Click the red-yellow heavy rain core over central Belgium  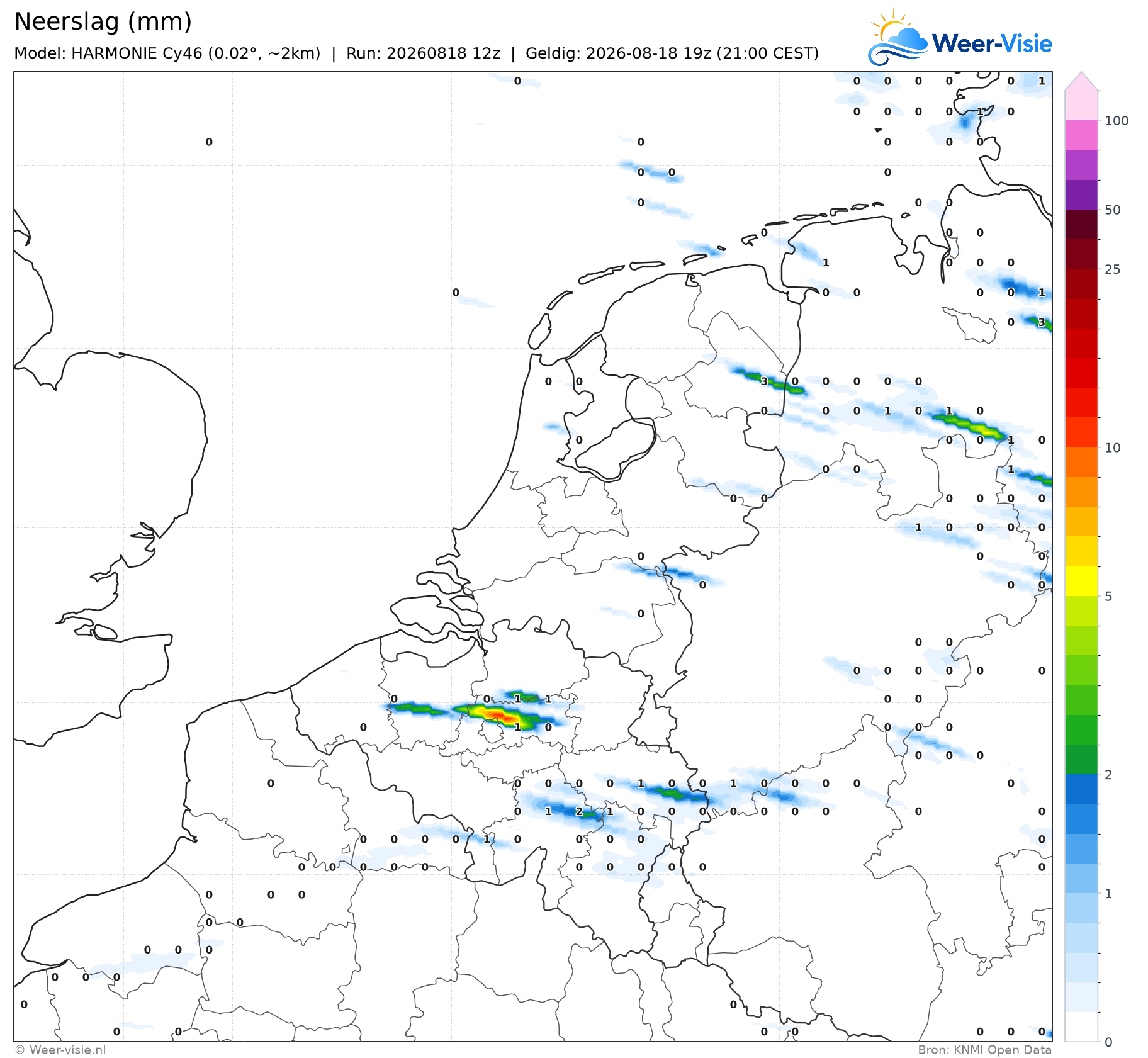500,715
